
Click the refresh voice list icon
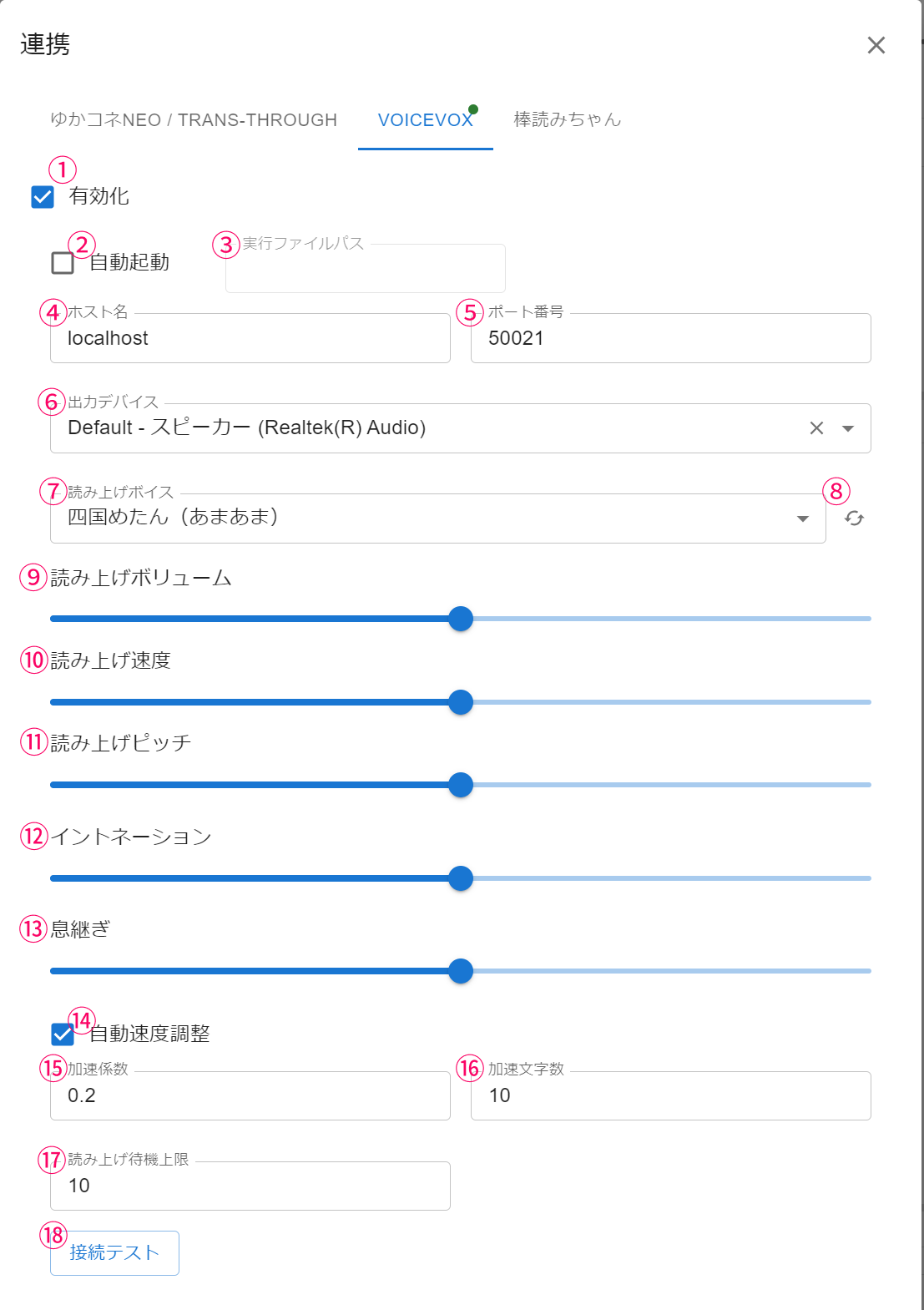[x=854, y=518]
